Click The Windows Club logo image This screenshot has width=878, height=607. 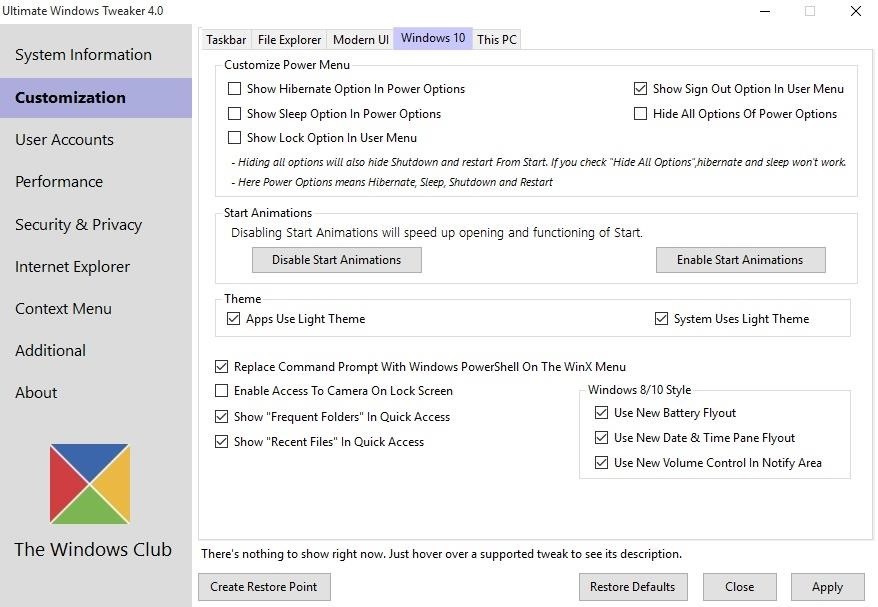(90, 484)
